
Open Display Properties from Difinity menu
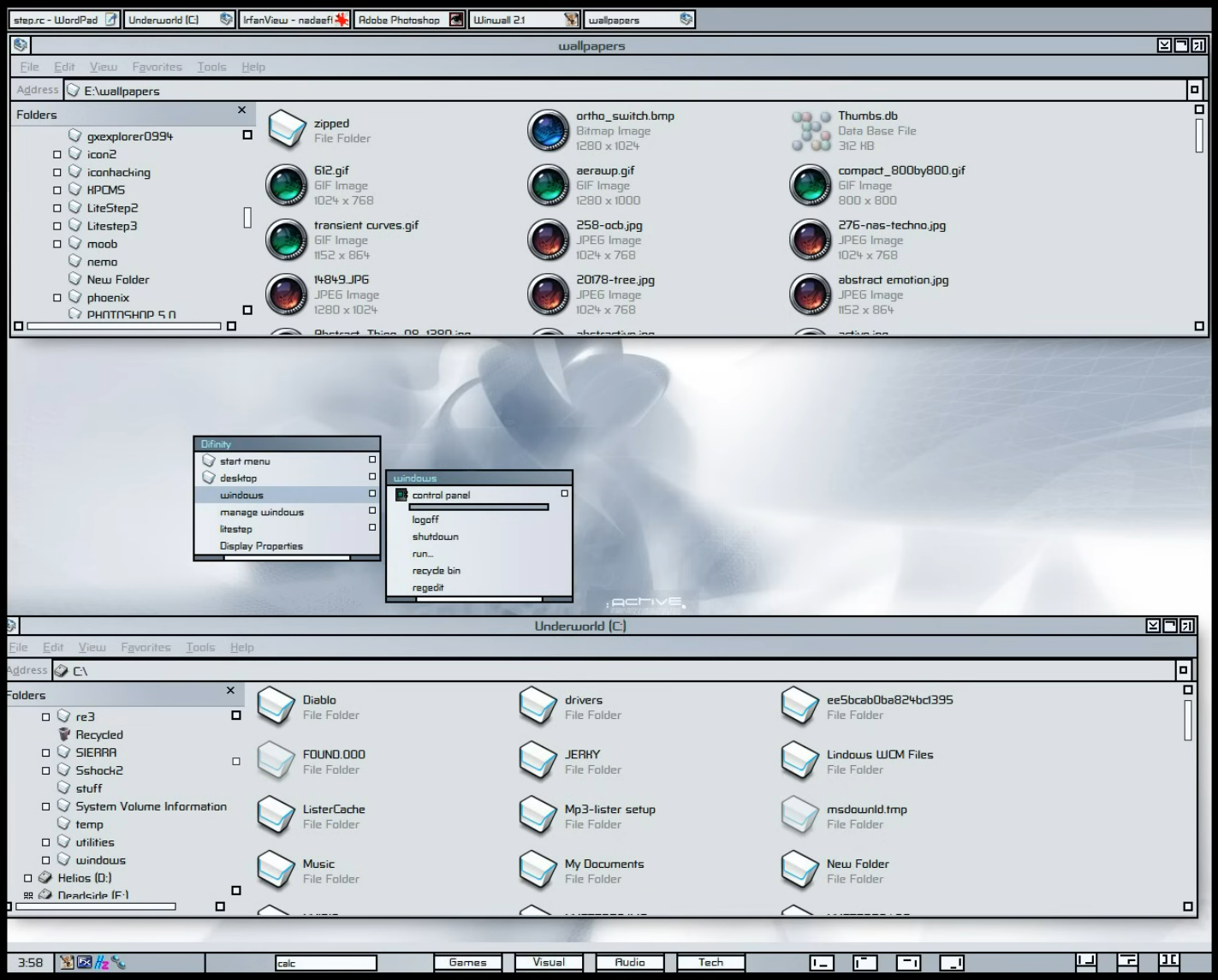tap(261, 546)
